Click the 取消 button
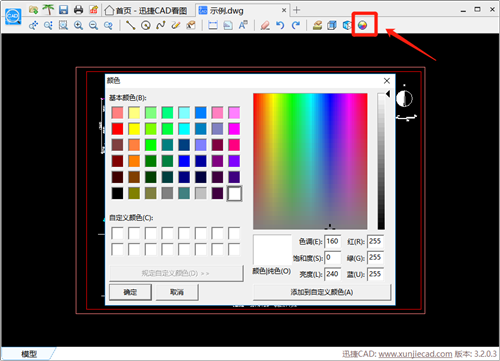Viewport: 500px width, 361px height. (177, 292)
